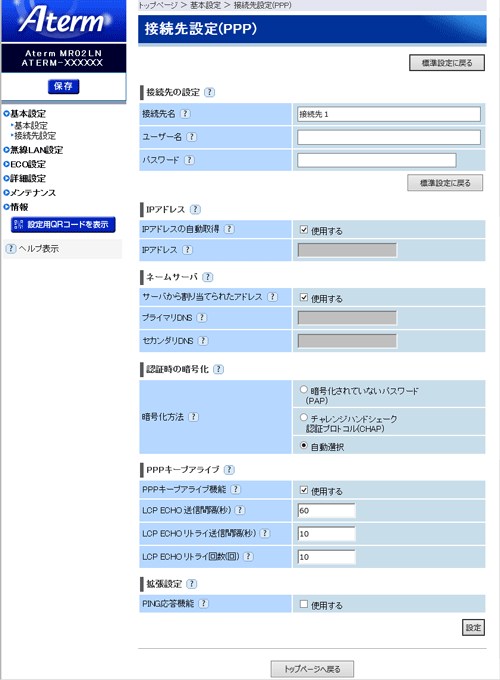The image size is (500, 680).
Task: Expand ECO設定 menu
Action: click(x=25, y=164)
